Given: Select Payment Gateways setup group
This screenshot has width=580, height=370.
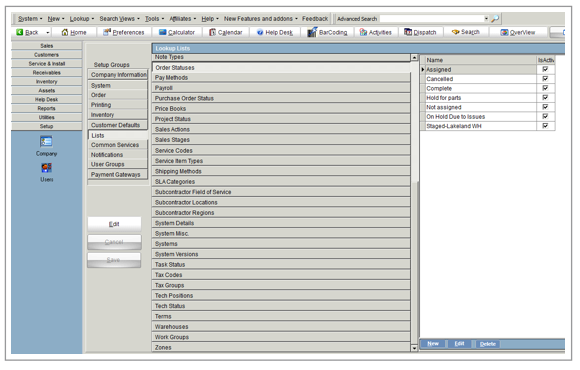Looking at the screenshot, I should pyautogui.click(x=118, y=174).
